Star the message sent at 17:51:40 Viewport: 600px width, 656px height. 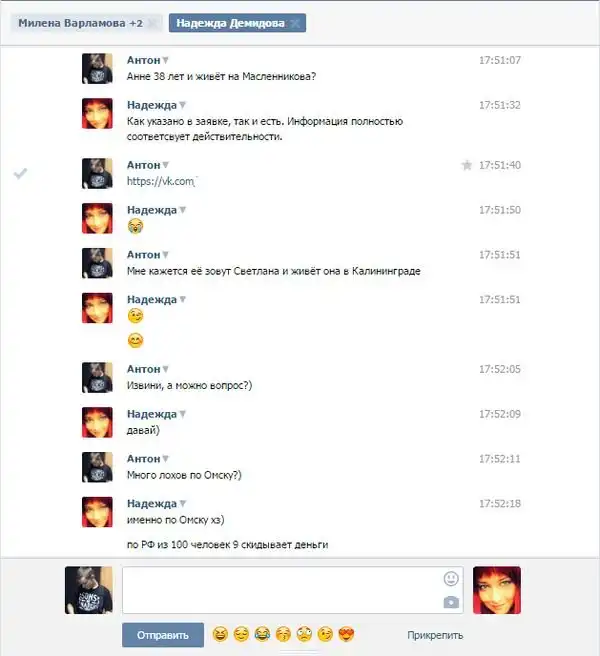[467, 165]
